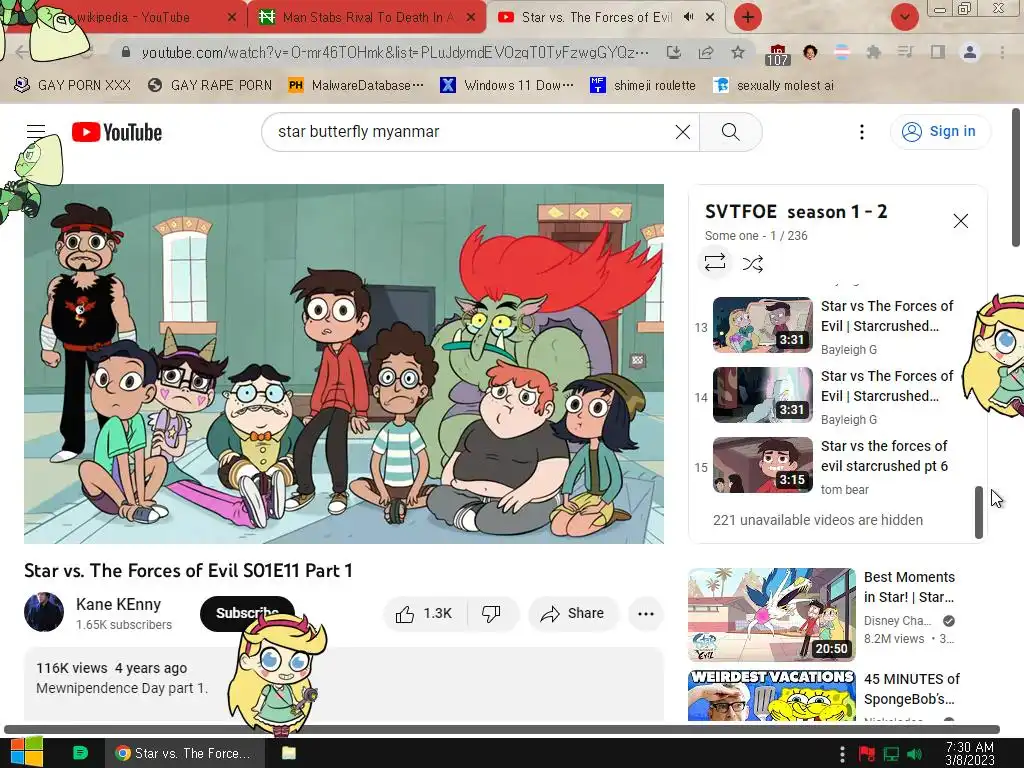The height and width of the screenshot is (768, 1024).
Task: Open the tab search dropdown arrow
Action: [x=904, y=18]
